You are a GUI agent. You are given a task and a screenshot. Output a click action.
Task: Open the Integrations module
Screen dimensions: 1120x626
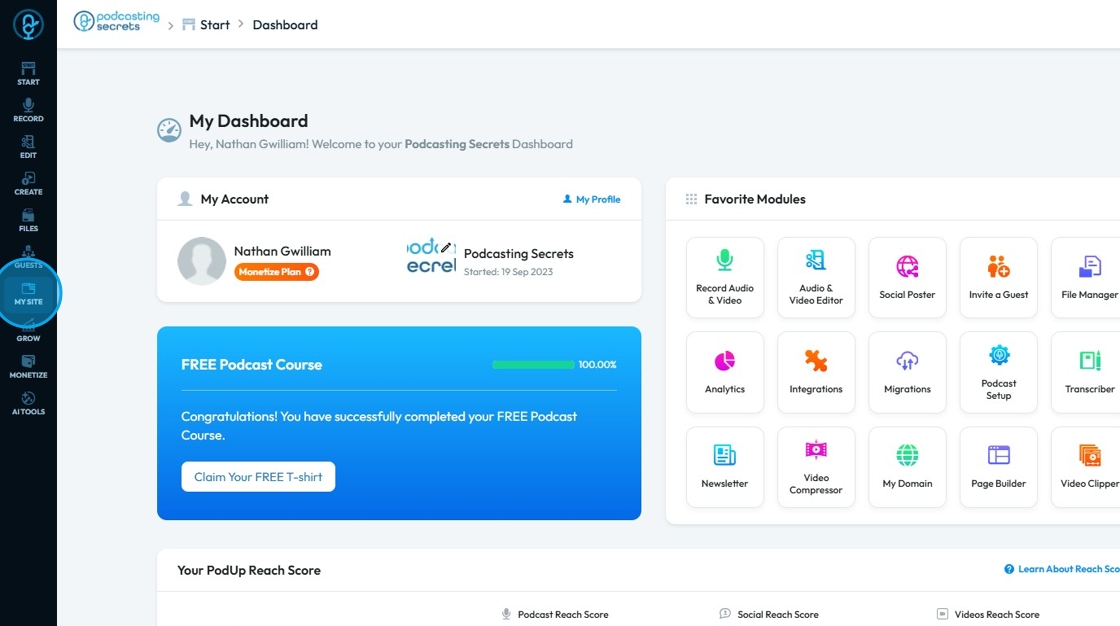click(816, 372)
